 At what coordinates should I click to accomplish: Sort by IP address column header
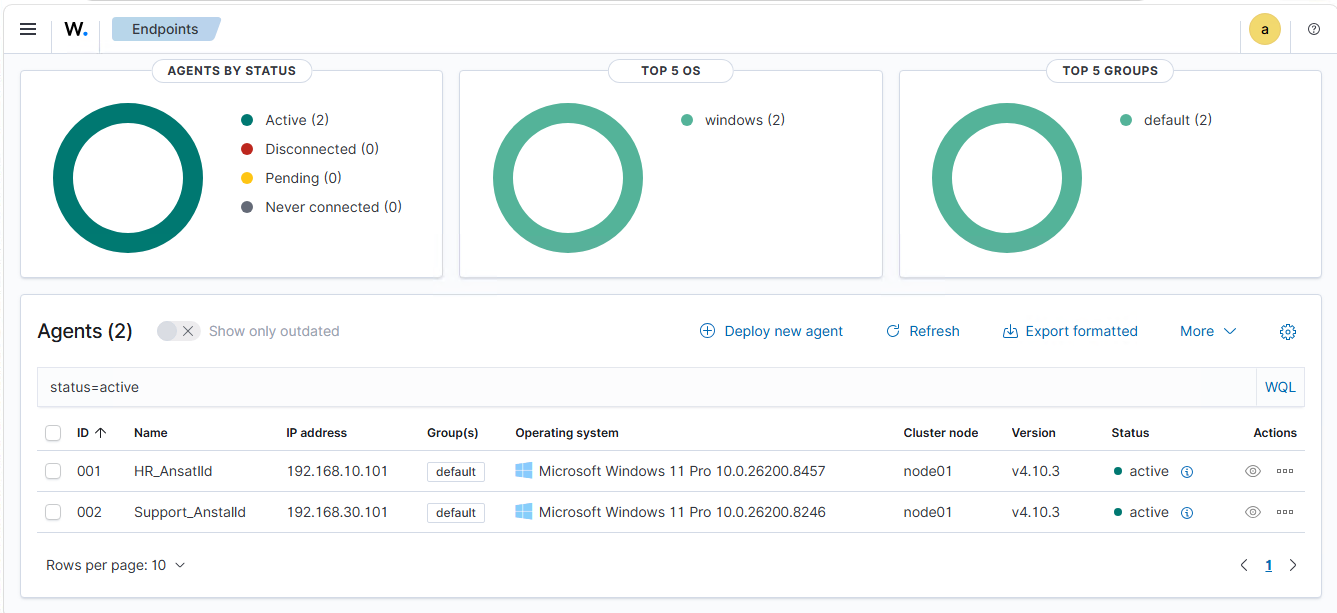click(x=317, y=433)
